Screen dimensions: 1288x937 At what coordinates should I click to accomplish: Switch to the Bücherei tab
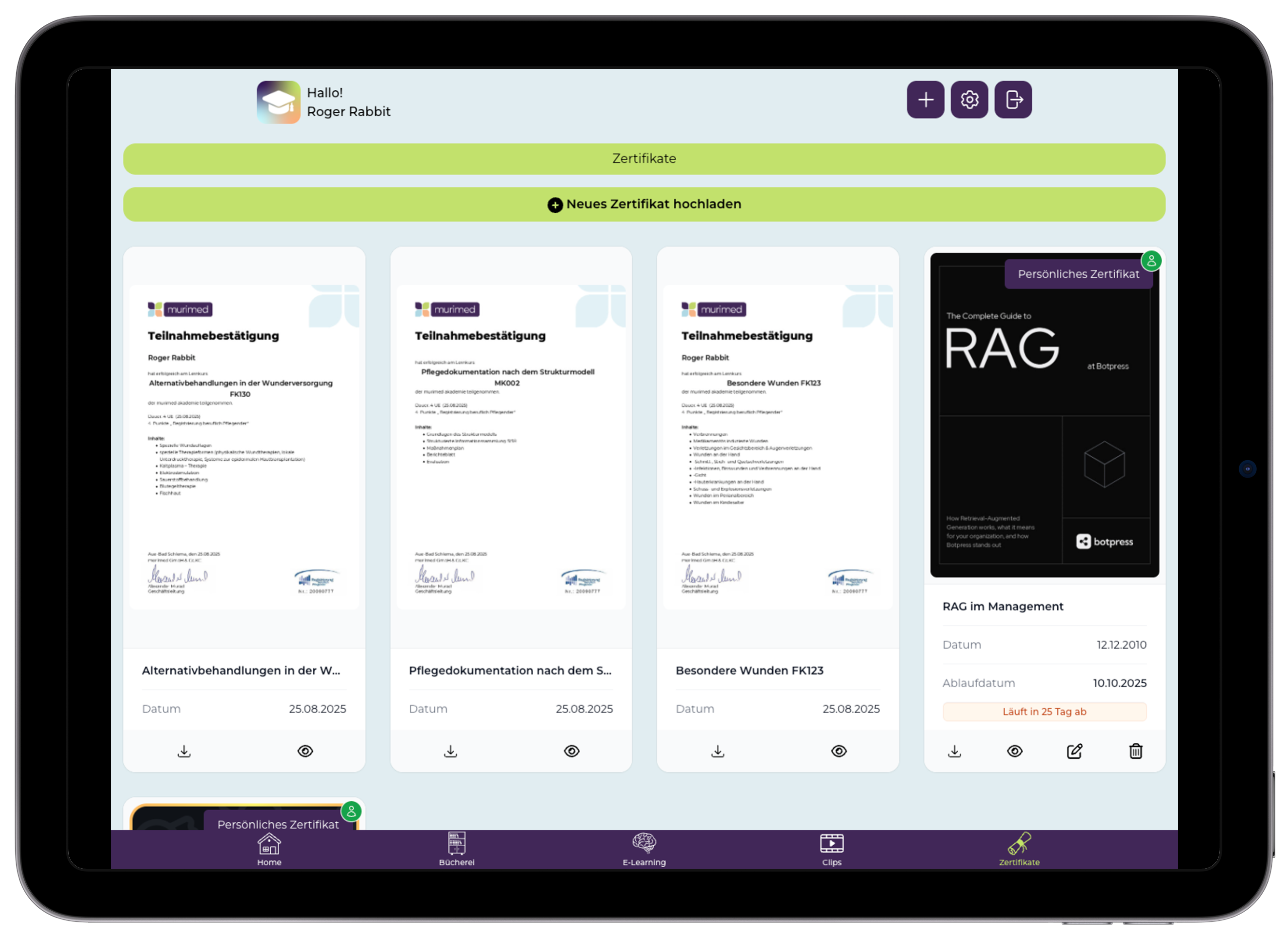(457, 850)
